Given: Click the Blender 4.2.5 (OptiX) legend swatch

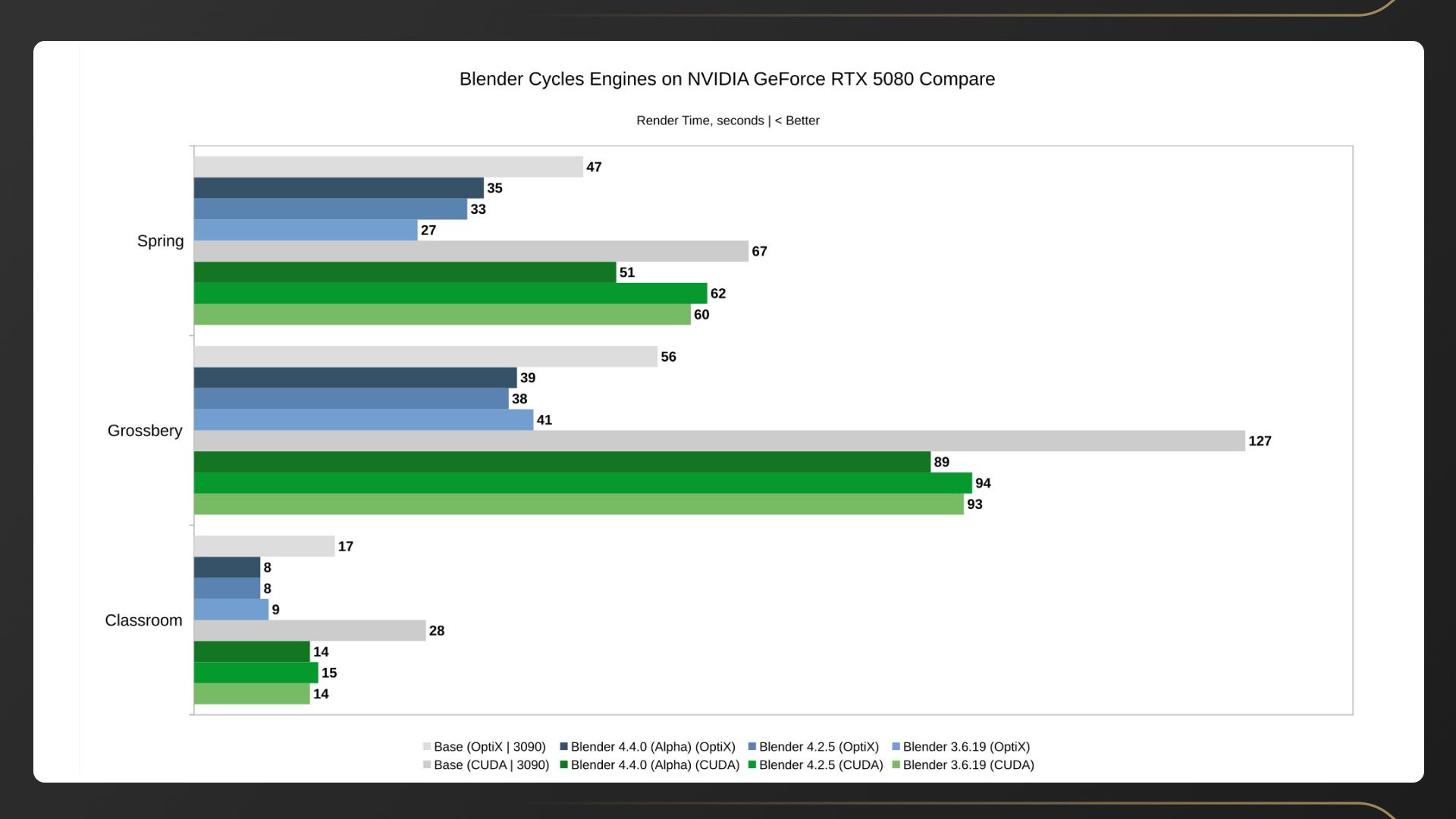Looking at the screenshot, I should point(752,747).
